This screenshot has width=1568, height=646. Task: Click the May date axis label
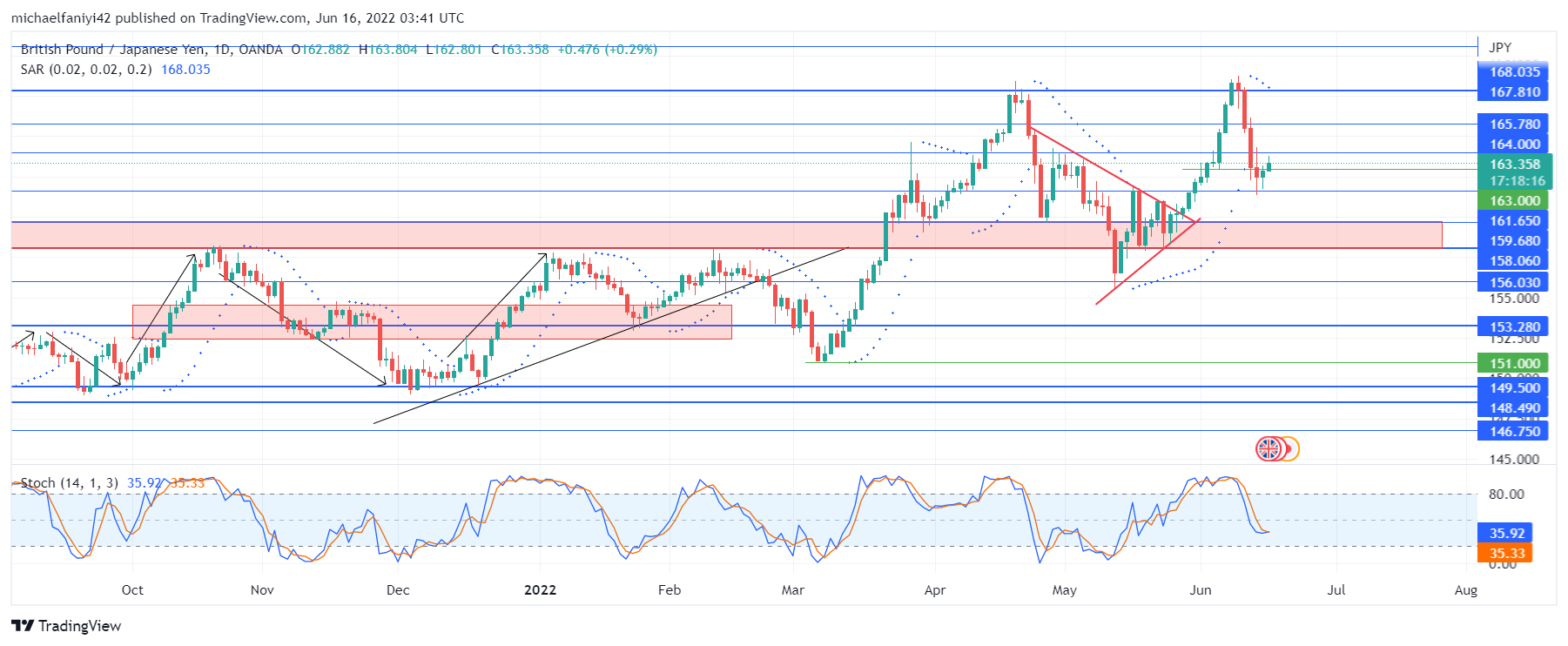point(1065,590)
